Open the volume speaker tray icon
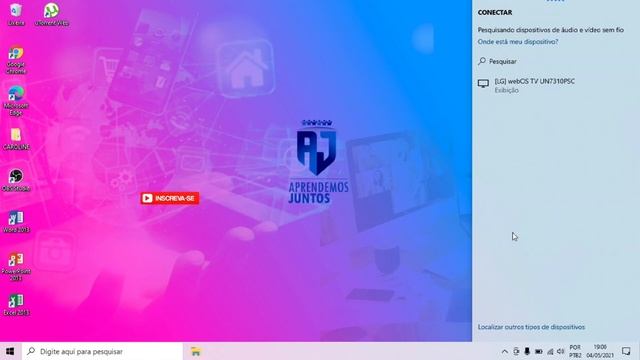The image size is (640, 360). pos(560,351)
